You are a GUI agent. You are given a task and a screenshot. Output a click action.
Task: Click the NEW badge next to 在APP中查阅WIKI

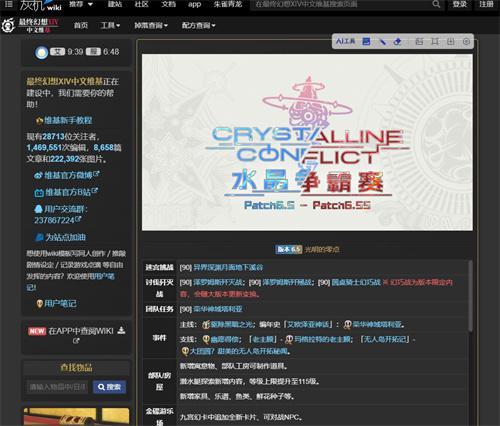pos(37,331)
